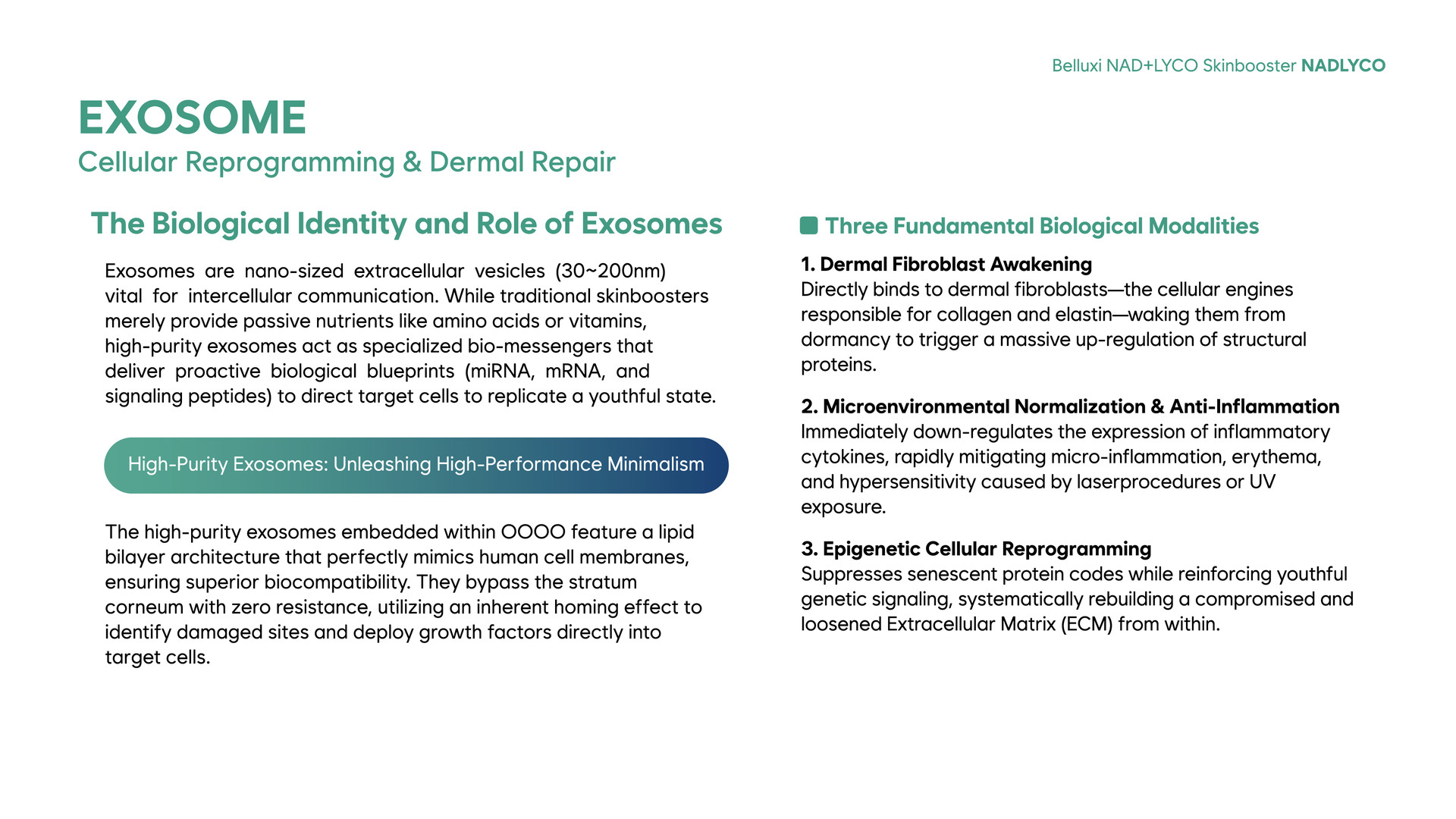
Task: Click the green square bullet beside Three Fundamental Biological Modalities
Action: coord(808,225)
